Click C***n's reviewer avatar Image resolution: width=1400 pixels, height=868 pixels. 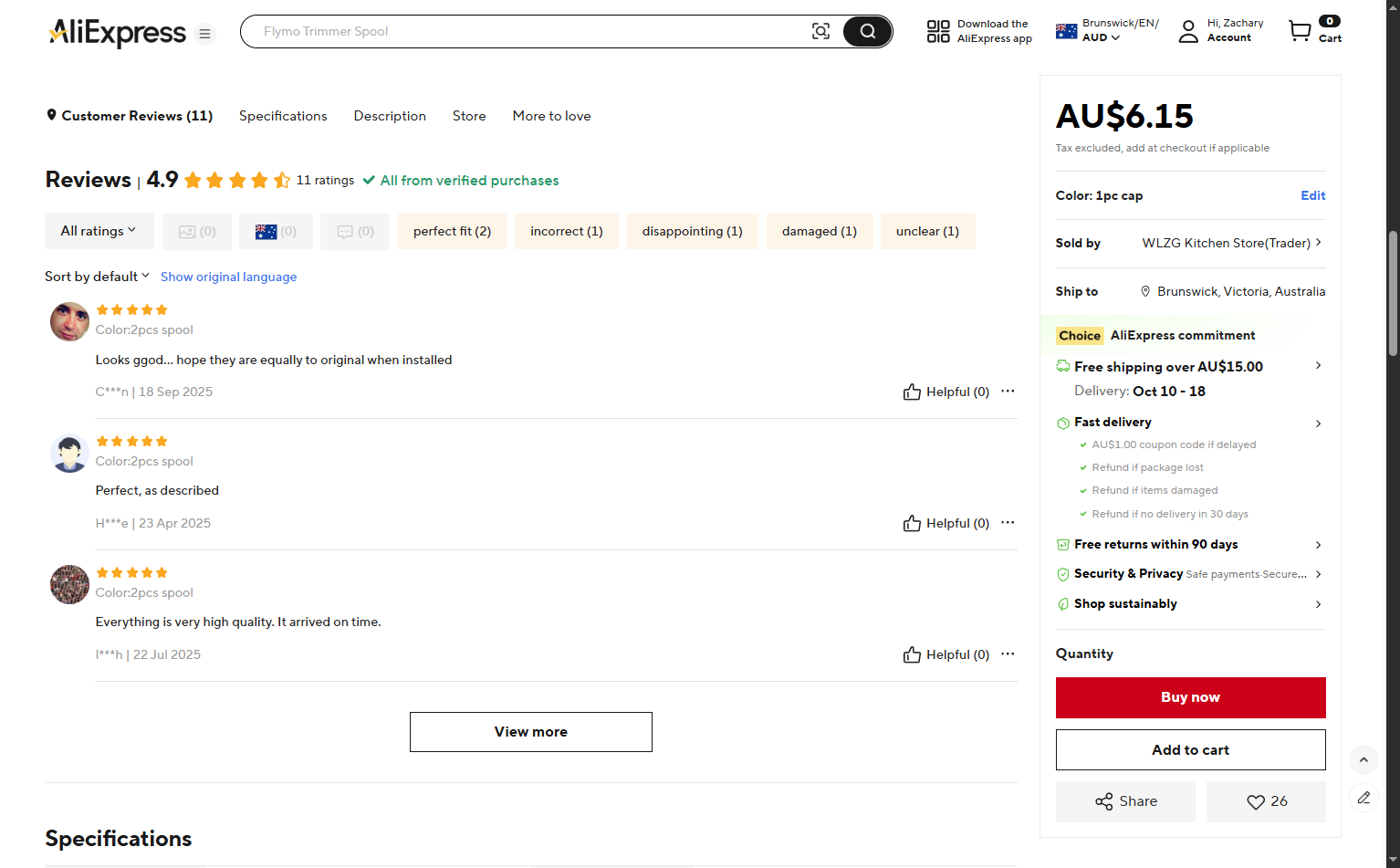point(69,322)
